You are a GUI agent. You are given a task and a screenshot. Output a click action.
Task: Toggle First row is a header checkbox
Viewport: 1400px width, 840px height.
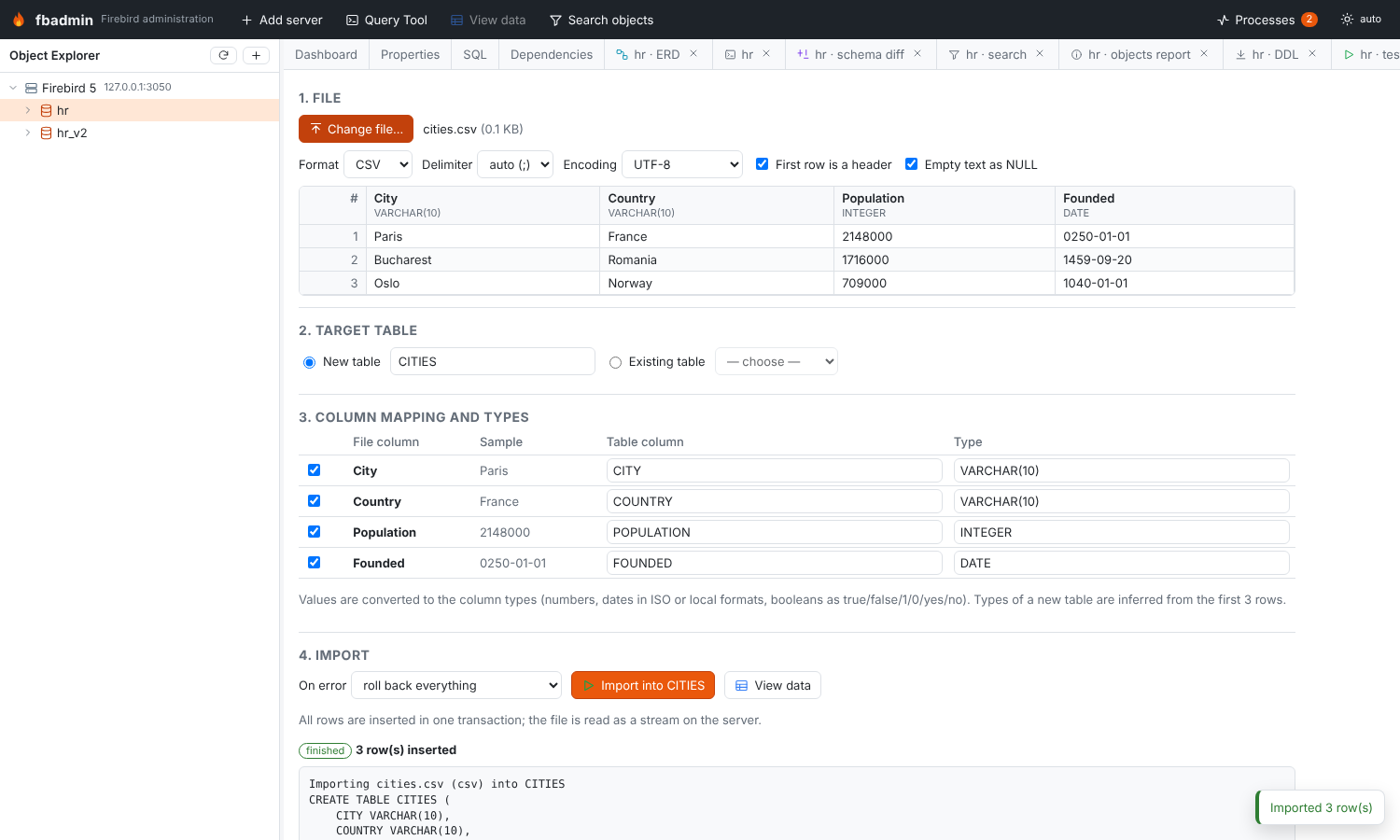763,164
